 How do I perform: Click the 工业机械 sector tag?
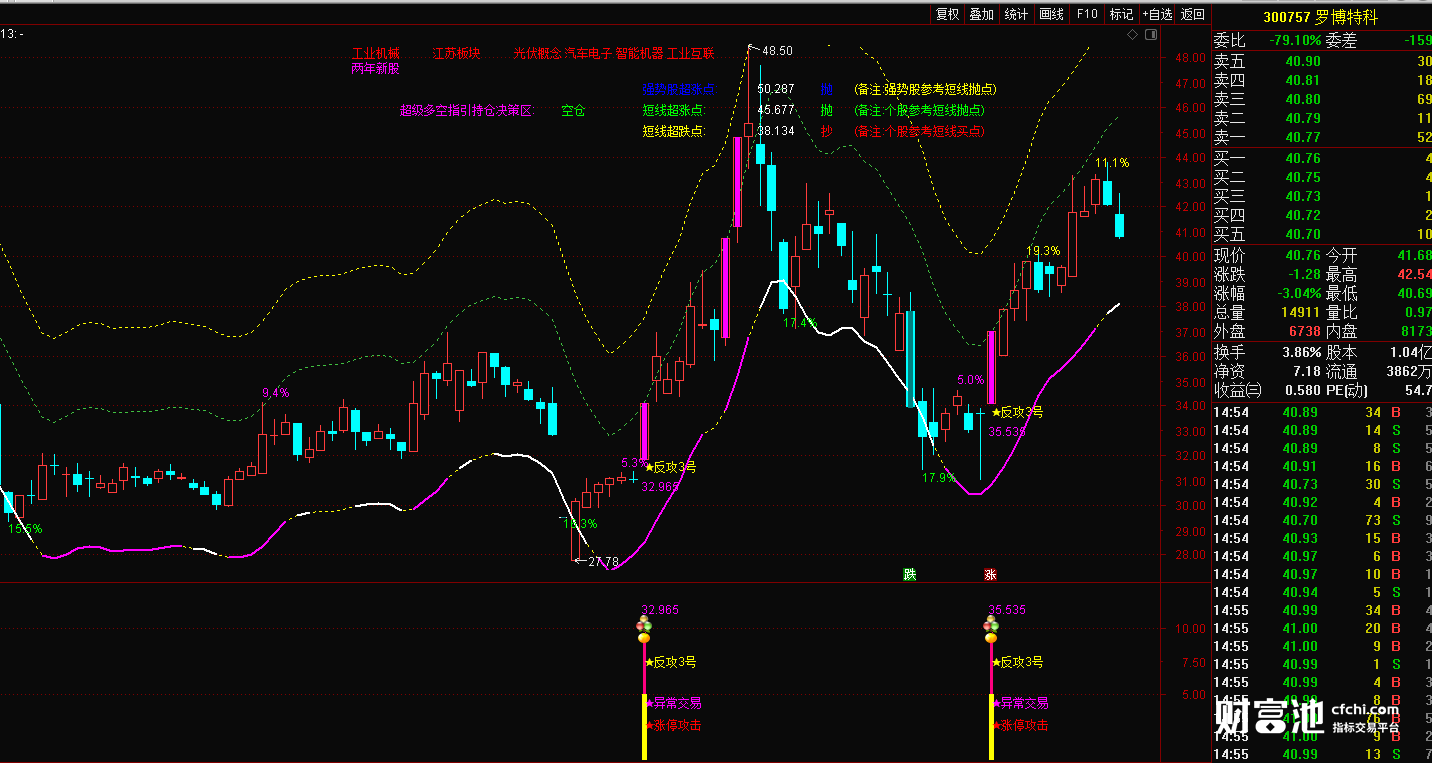click(375, 53)
